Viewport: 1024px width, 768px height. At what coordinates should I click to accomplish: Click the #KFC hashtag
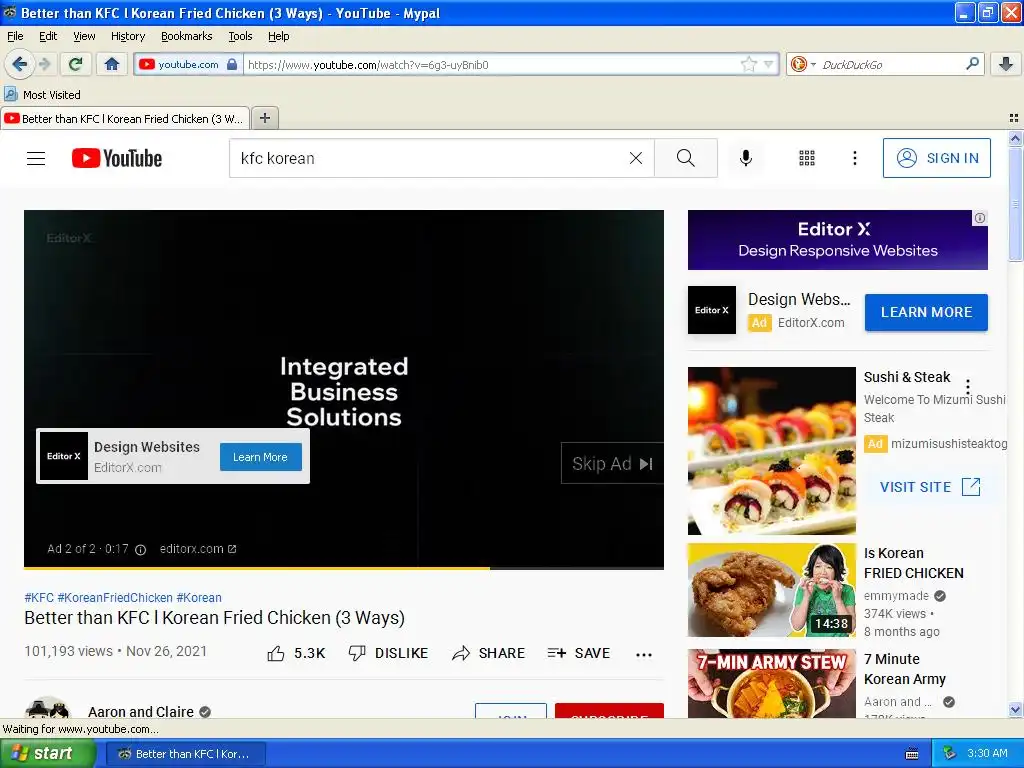pyautogui.click(x=39, y=598)
